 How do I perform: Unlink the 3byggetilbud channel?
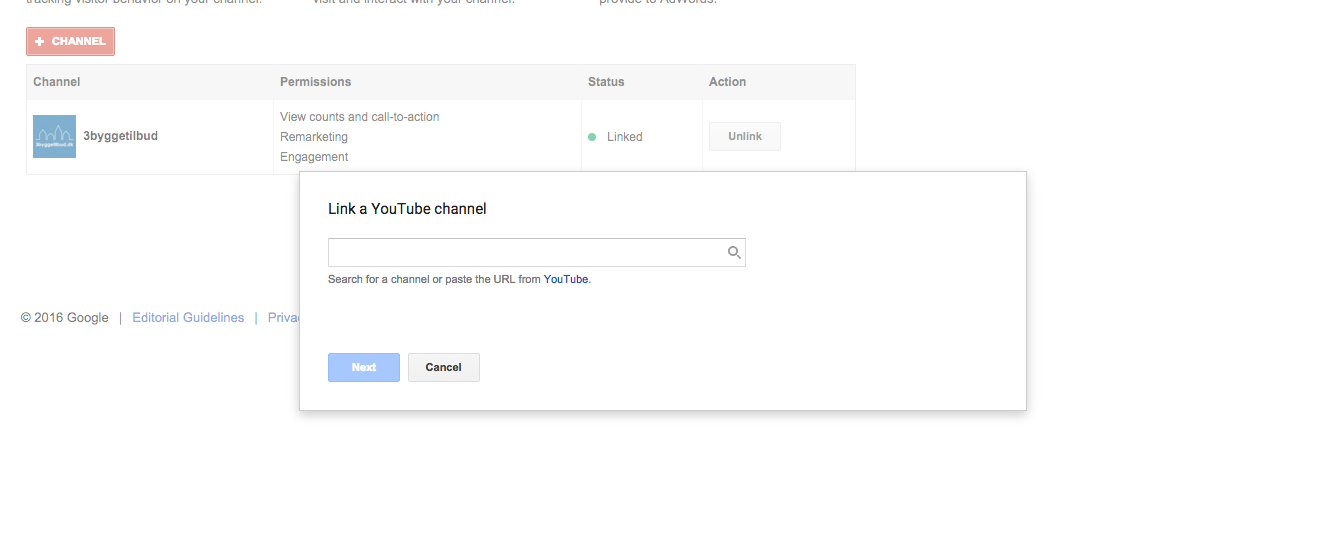coord(745,136)
